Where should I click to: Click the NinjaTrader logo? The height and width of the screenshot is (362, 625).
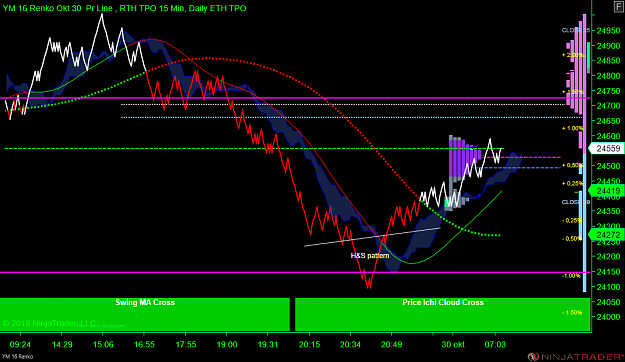[x=575, y=356]
